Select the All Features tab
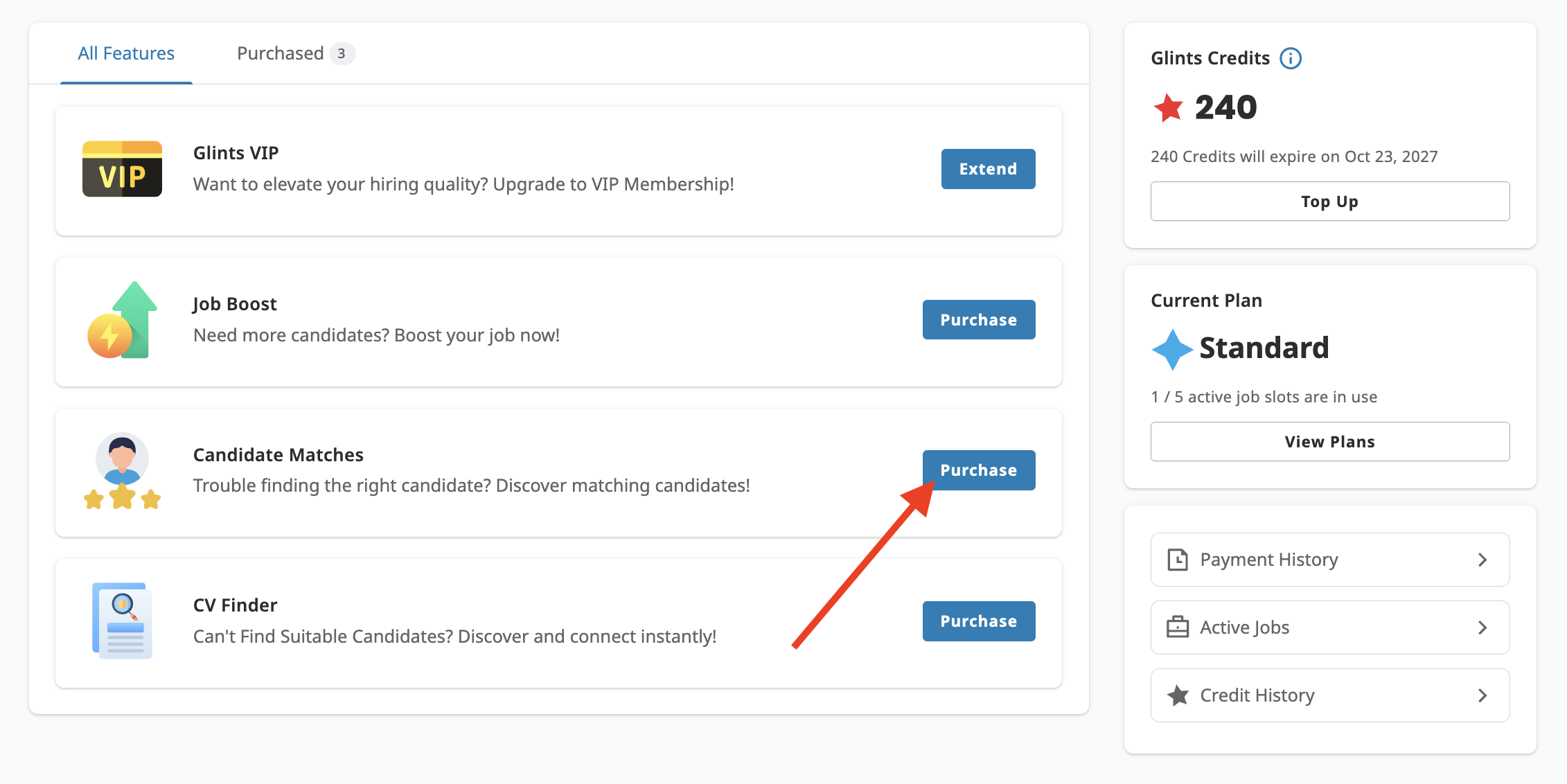 click(126, 53)
